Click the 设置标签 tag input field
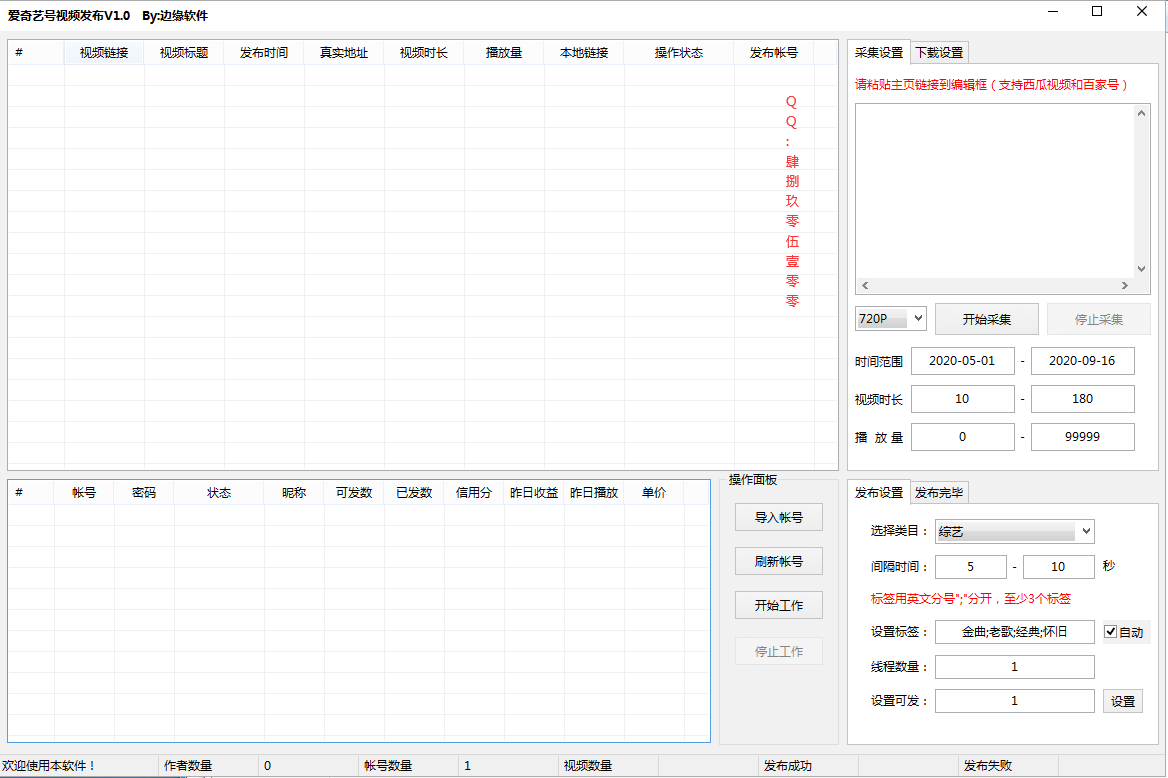Image resolution: width=1168 pixels, height=778 pixels. (1015, 632)
